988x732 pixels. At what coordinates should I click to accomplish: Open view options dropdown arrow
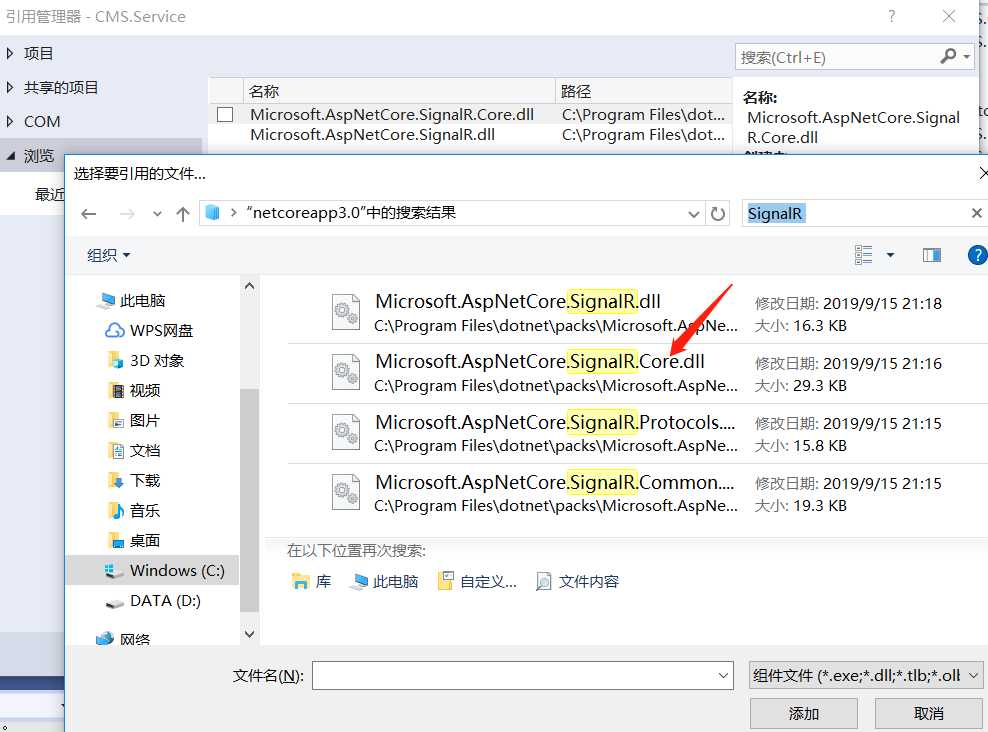890,254
